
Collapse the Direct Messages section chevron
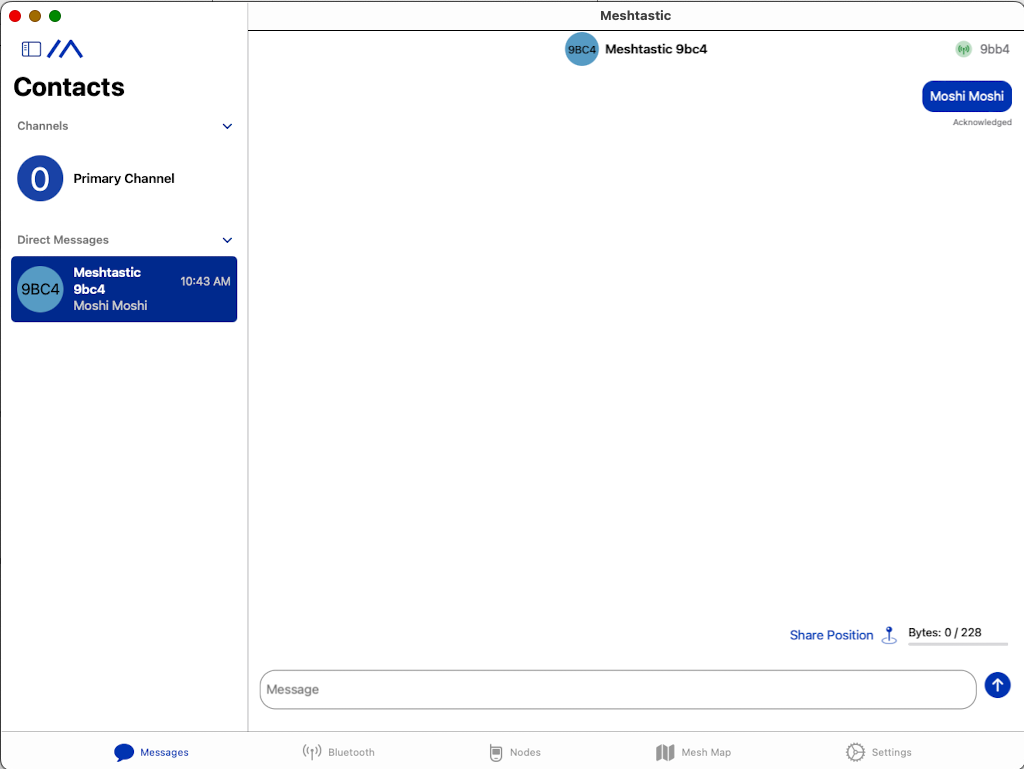click(x=227, y=240)
